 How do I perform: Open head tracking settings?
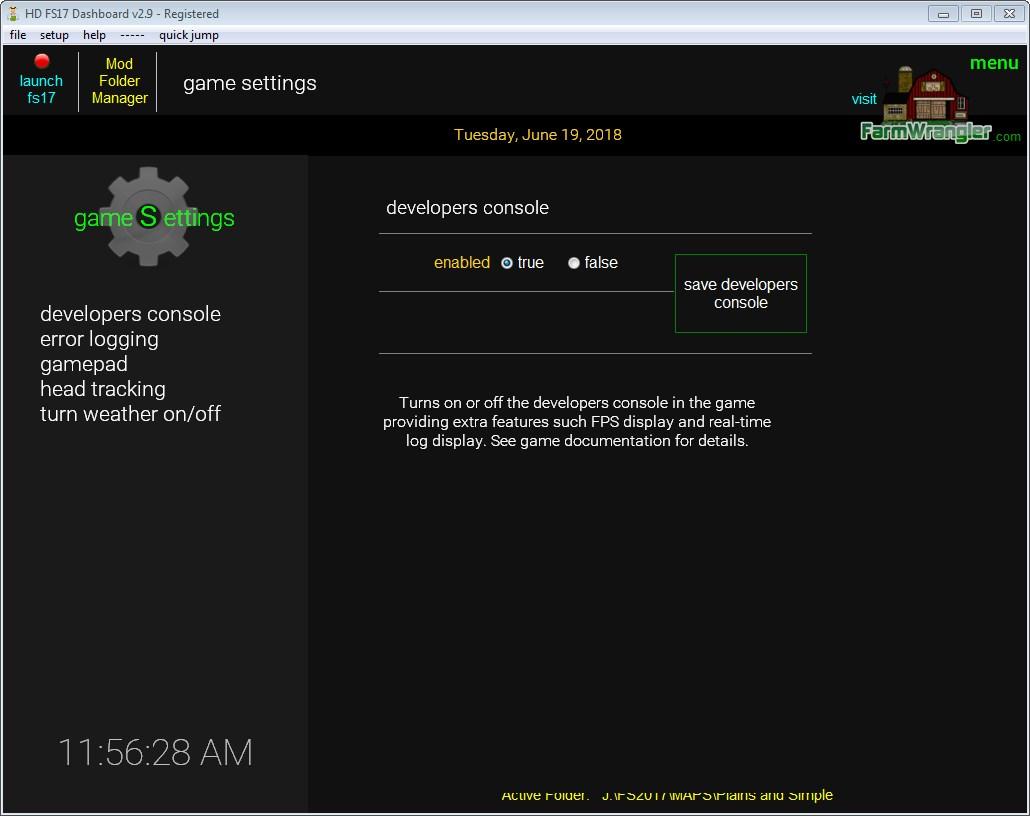[x=102, y=389]
